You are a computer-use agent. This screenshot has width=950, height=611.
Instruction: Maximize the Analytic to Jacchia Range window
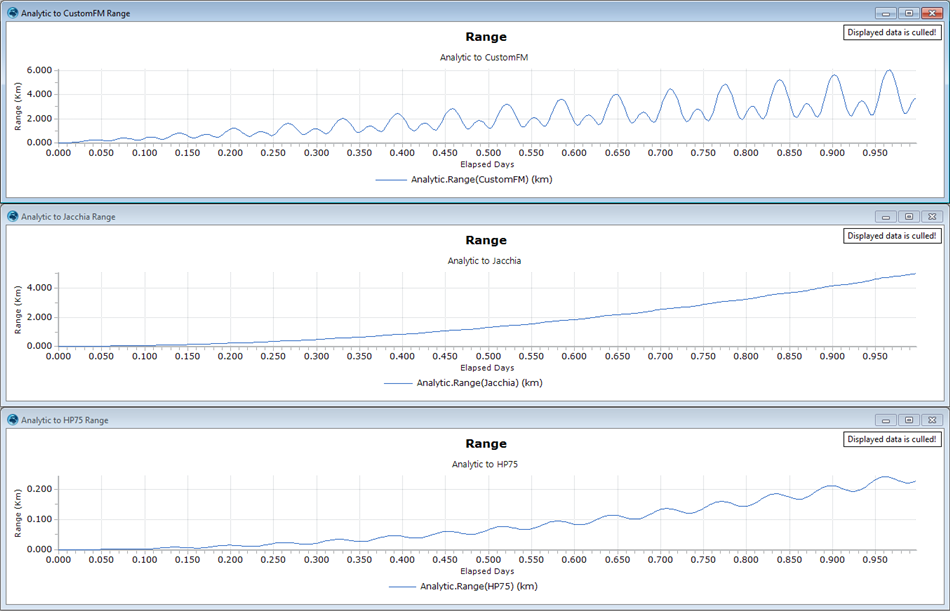click(909, 216)
